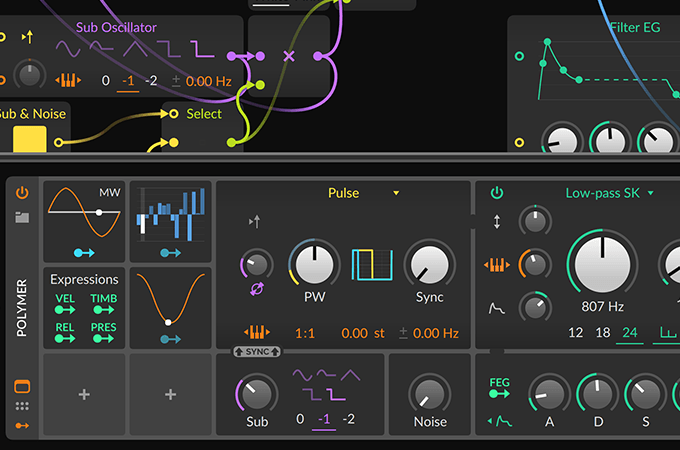Image resolution: width=680 pixels, height=450 pixels.
Task: Adjust the D decay knob
Action: [598, 394]
